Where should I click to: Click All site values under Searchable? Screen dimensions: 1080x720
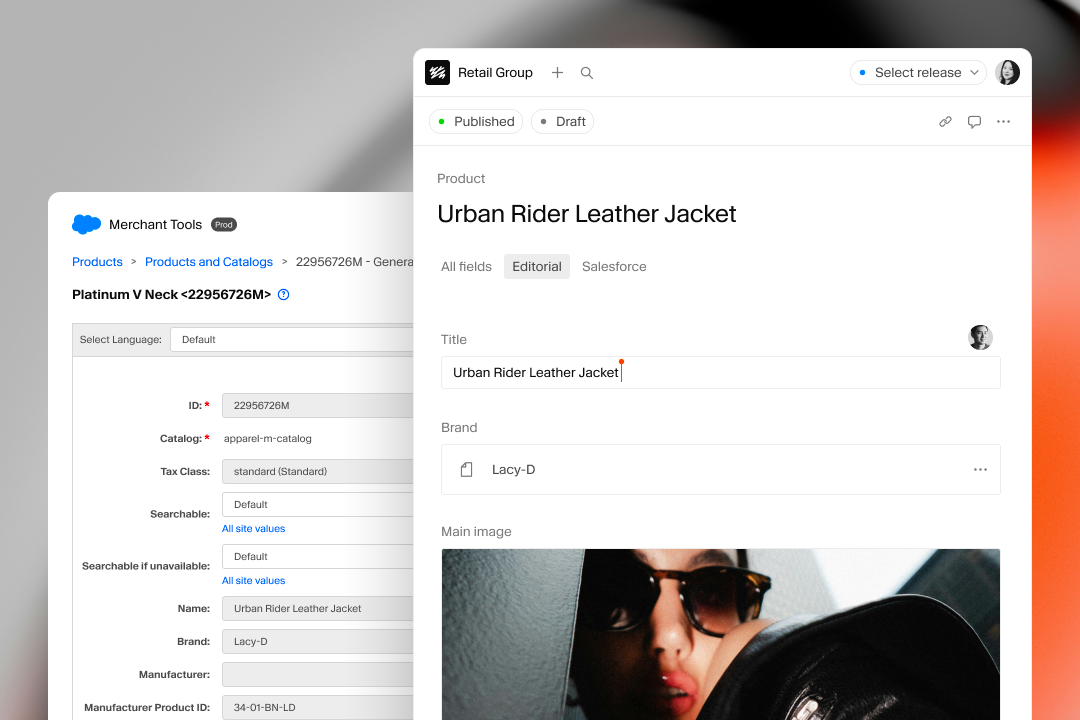coord(253,528)
